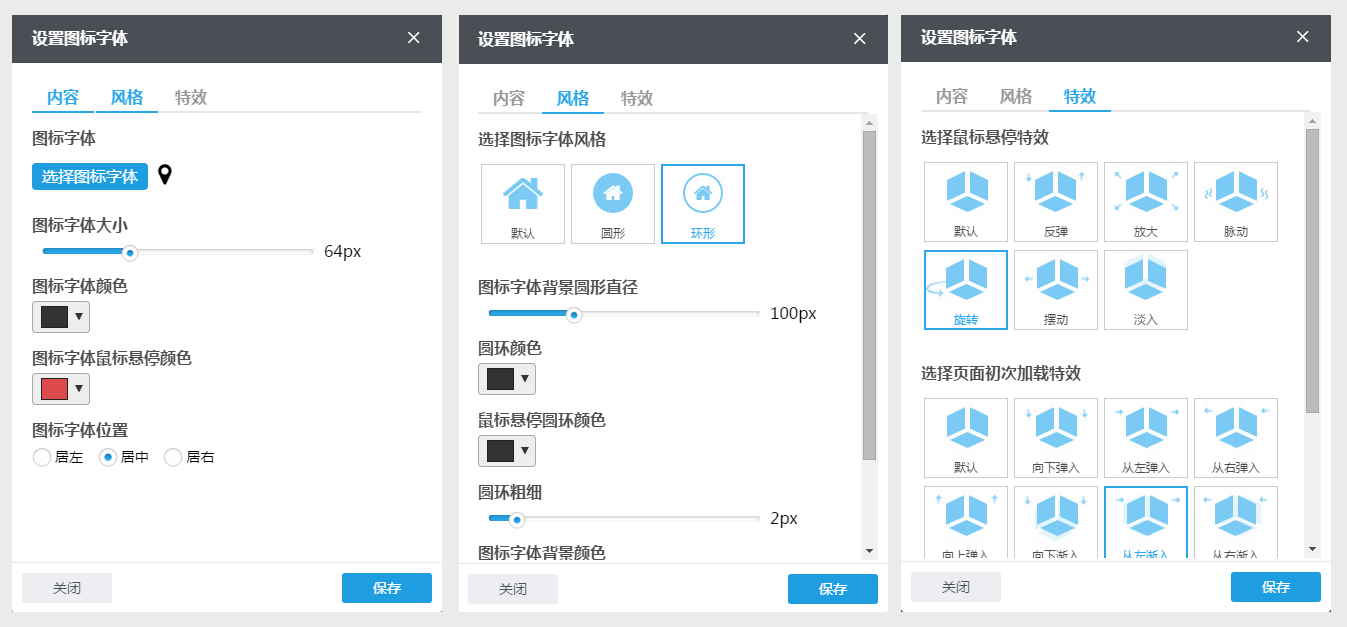Click the 圆环粗细 slider handle

coord(516,519)
